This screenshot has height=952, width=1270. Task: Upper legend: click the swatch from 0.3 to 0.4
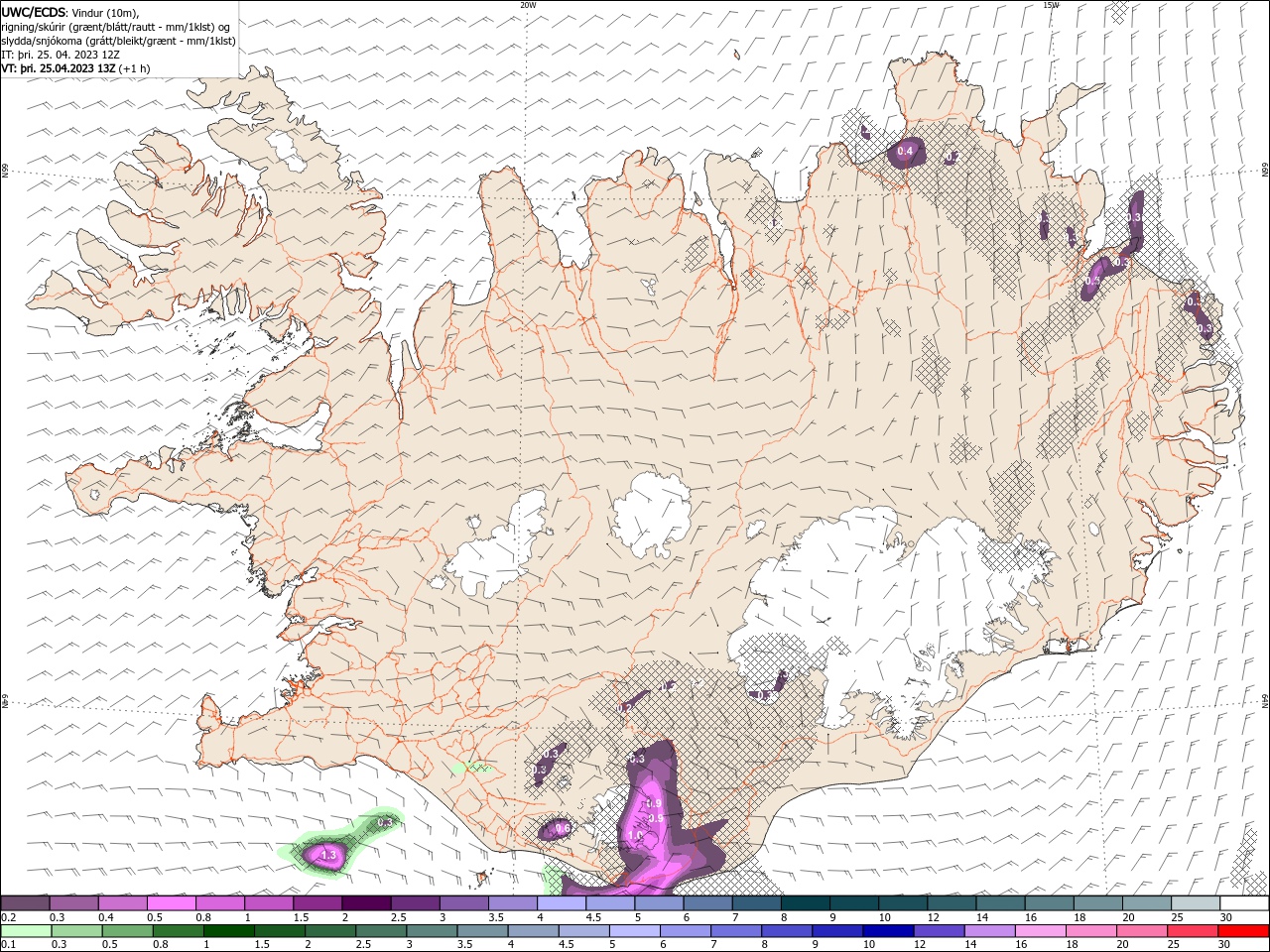click(x=73, y=903)
